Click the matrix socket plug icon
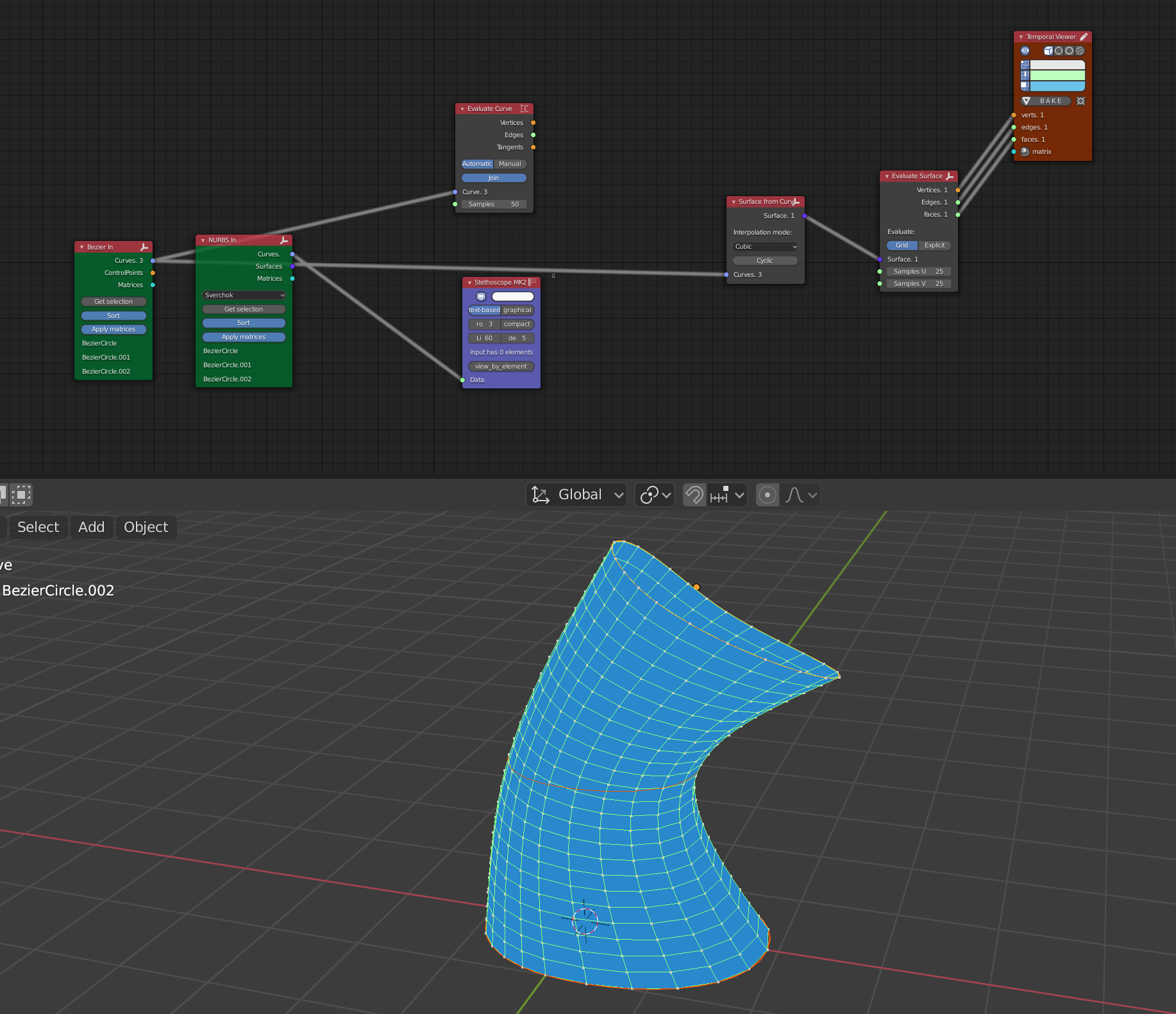The width and height of the screenshot is (1176, 1014). coord(1025,152)
